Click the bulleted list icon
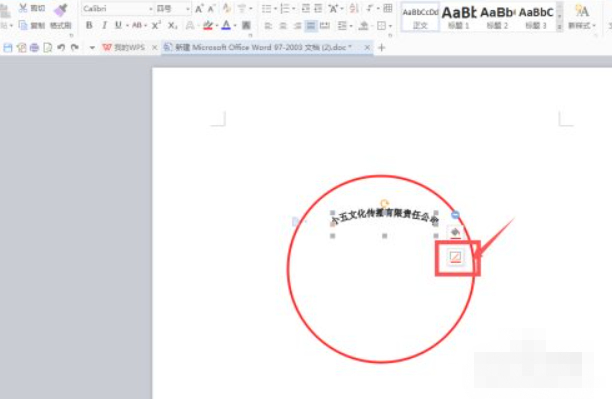 pos(267,9)
